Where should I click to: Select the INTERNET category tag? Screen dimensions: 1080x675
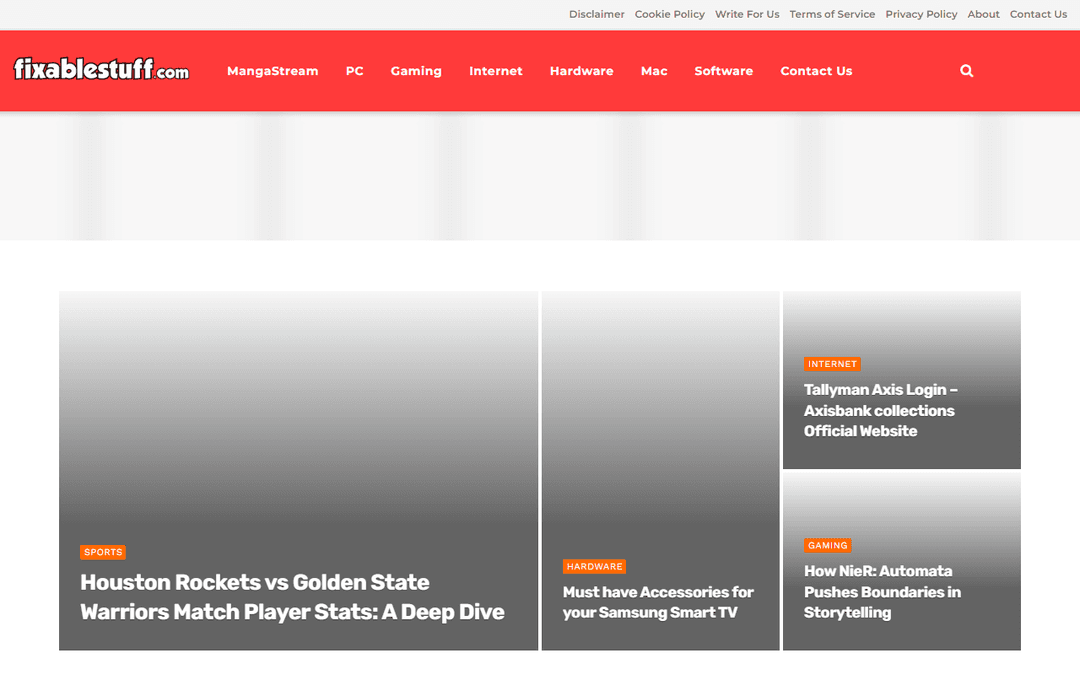coord(832,364)
